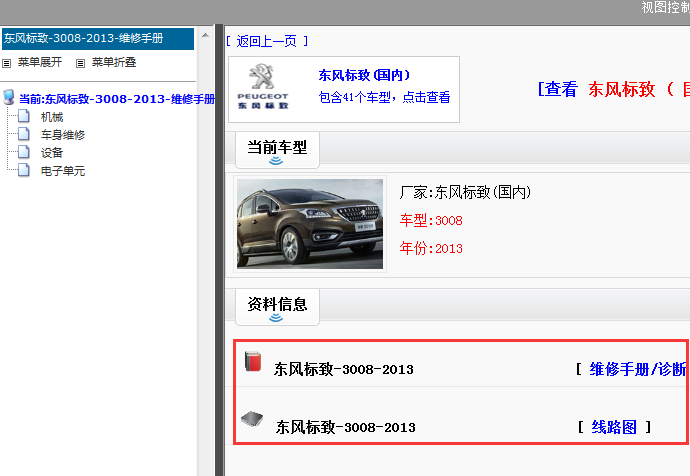Select the 资料信息 tab

(x=277, y=307)
